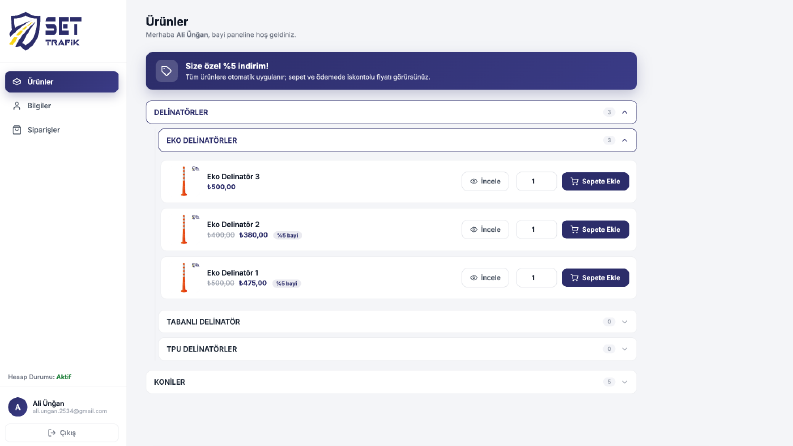Viewport: 793px width, 446px height.
Task: Click the DELİNATÖRLER chevron arrow
Action: 625,112
